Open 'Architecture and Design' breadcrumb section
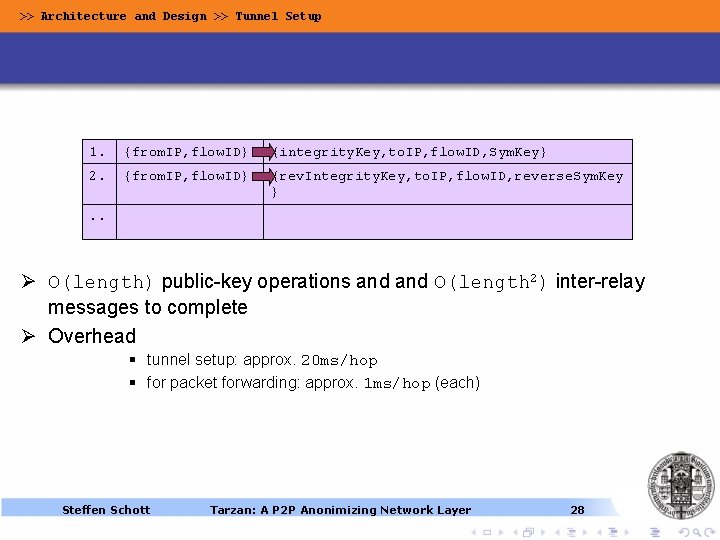This screenshot has height=540, width=720. coord(123,16)
